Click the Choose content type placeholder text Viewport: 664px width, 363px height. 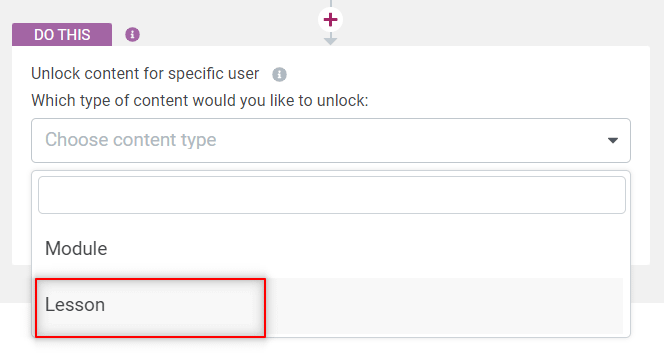pyautogui.click(x=130, y=140)
